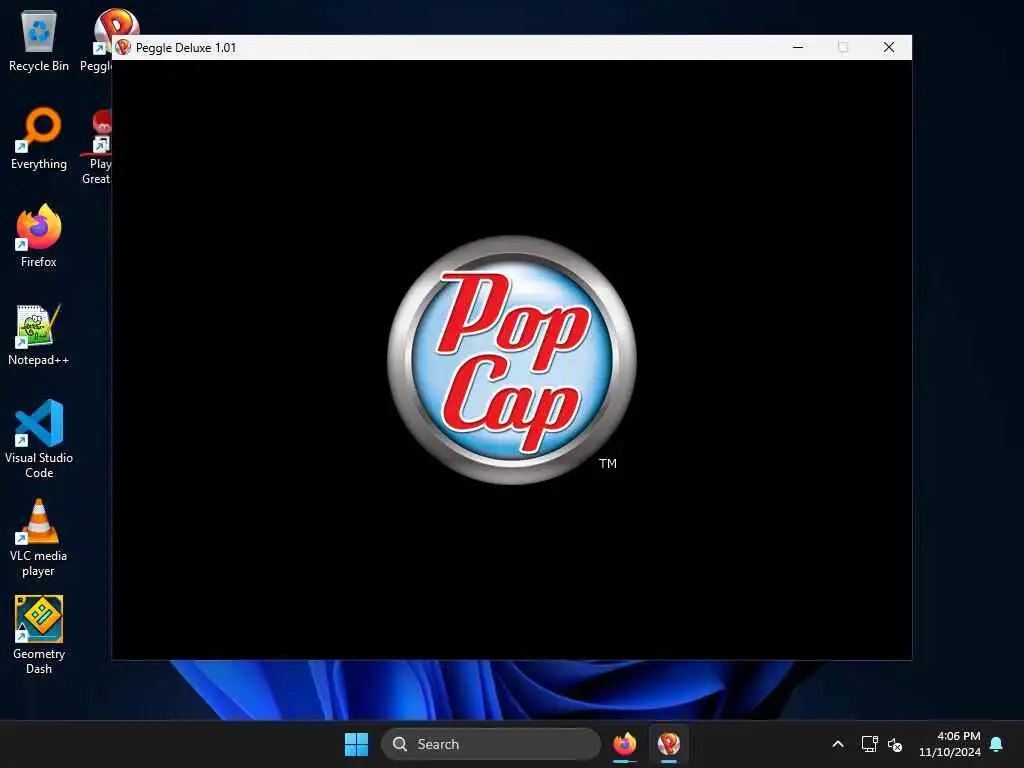Switch to Firefox in the taskbar
Viewport: 1024px width, 768px height.
624,744
